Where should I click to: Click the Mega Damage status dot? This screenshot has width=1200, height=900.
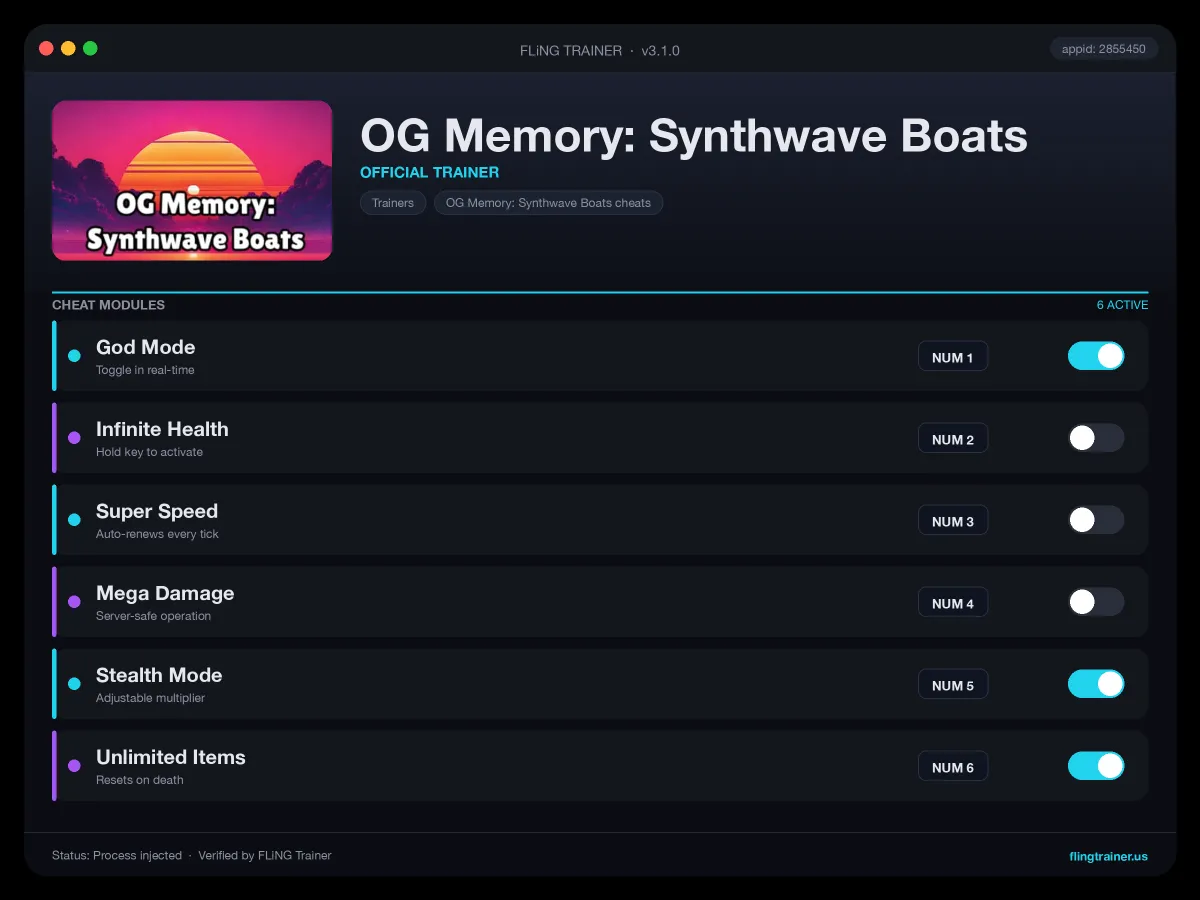(74, 602)
